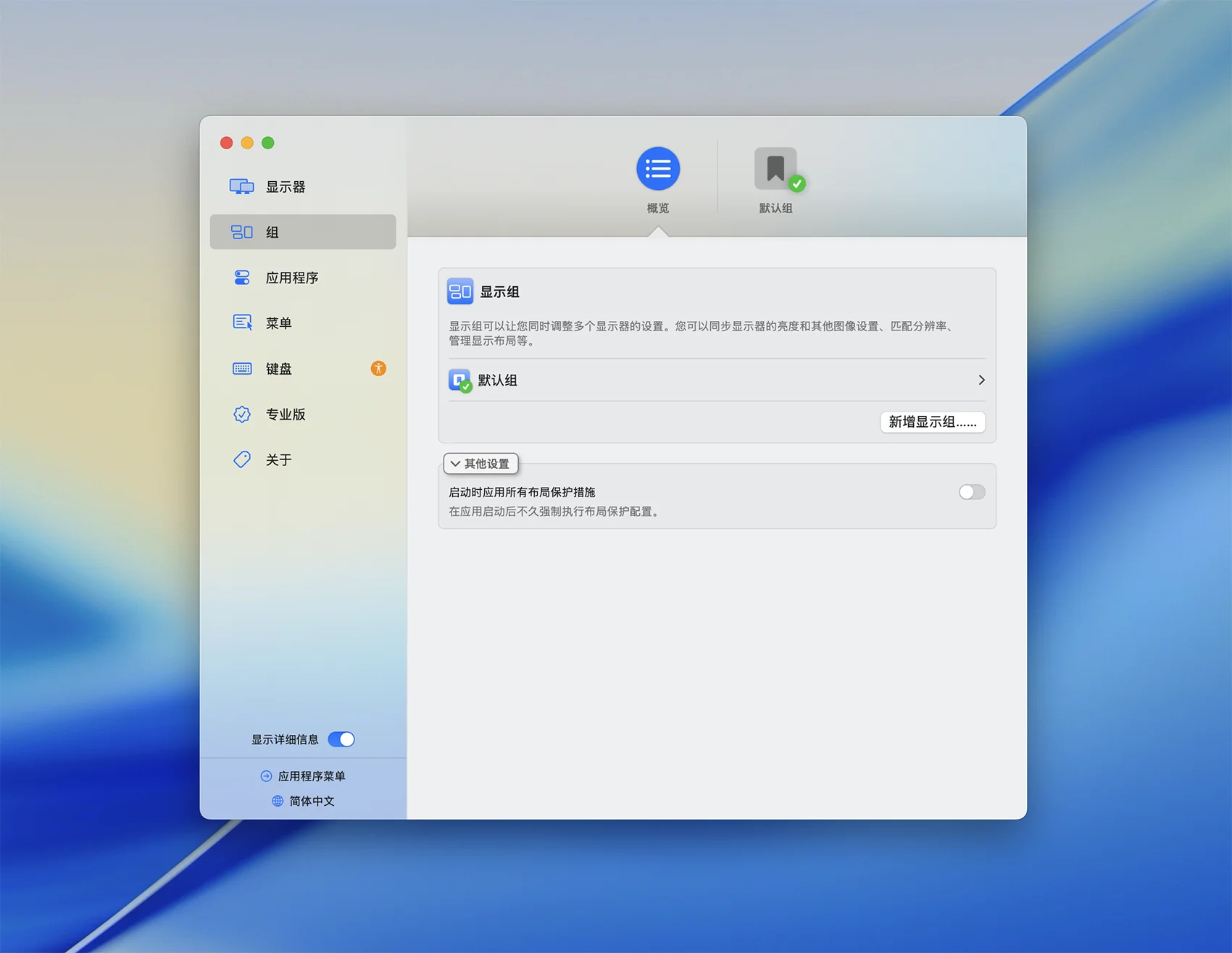Click the green zoom window button

[x=268, y=143]
